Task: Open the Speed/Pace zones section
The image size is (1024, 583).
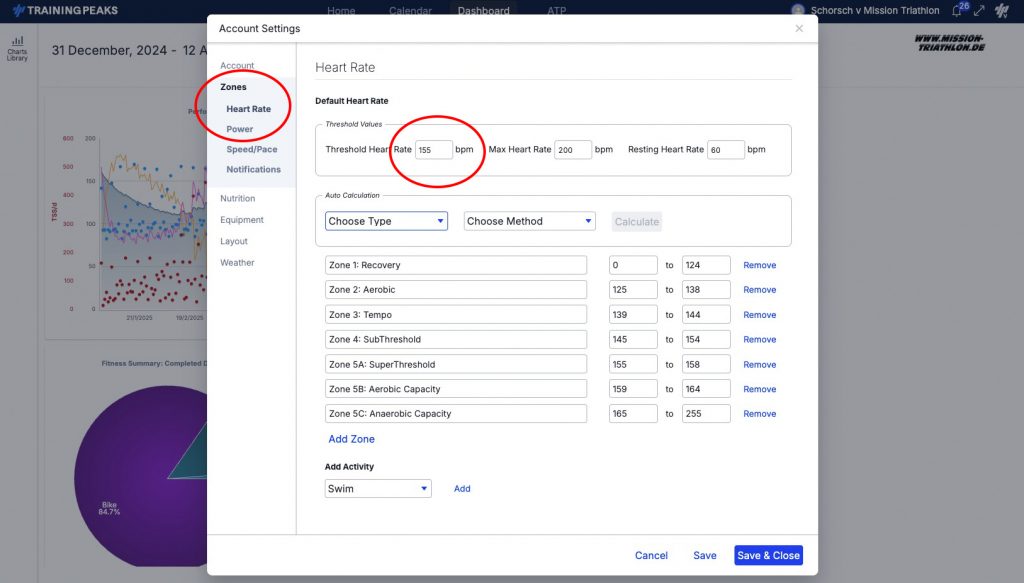Action: [x=252, y=150]
